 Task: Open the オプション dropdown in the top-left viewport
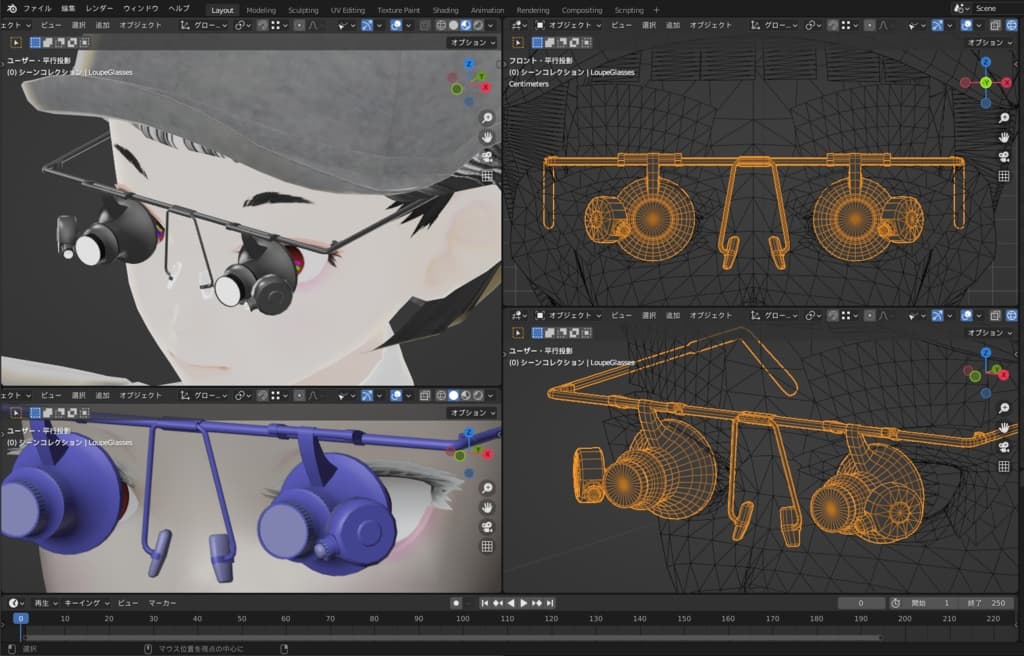click(471, 42)
